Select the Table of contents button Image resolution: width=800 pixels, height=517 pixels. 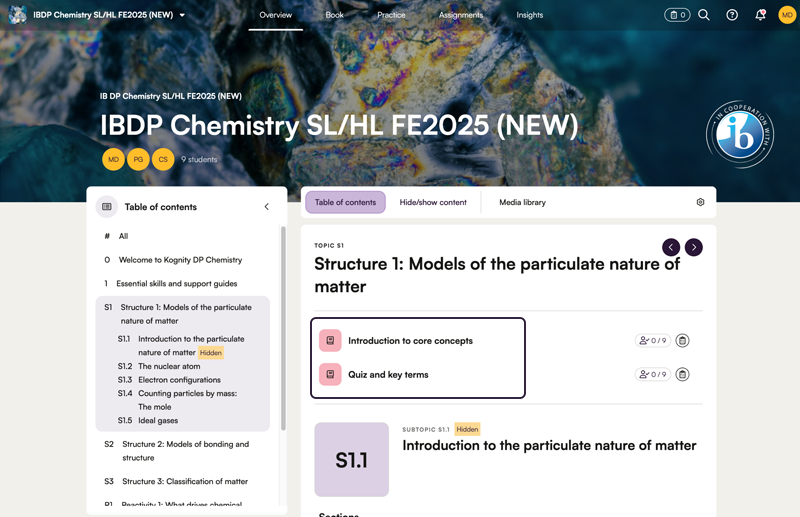tap(345, 202)
